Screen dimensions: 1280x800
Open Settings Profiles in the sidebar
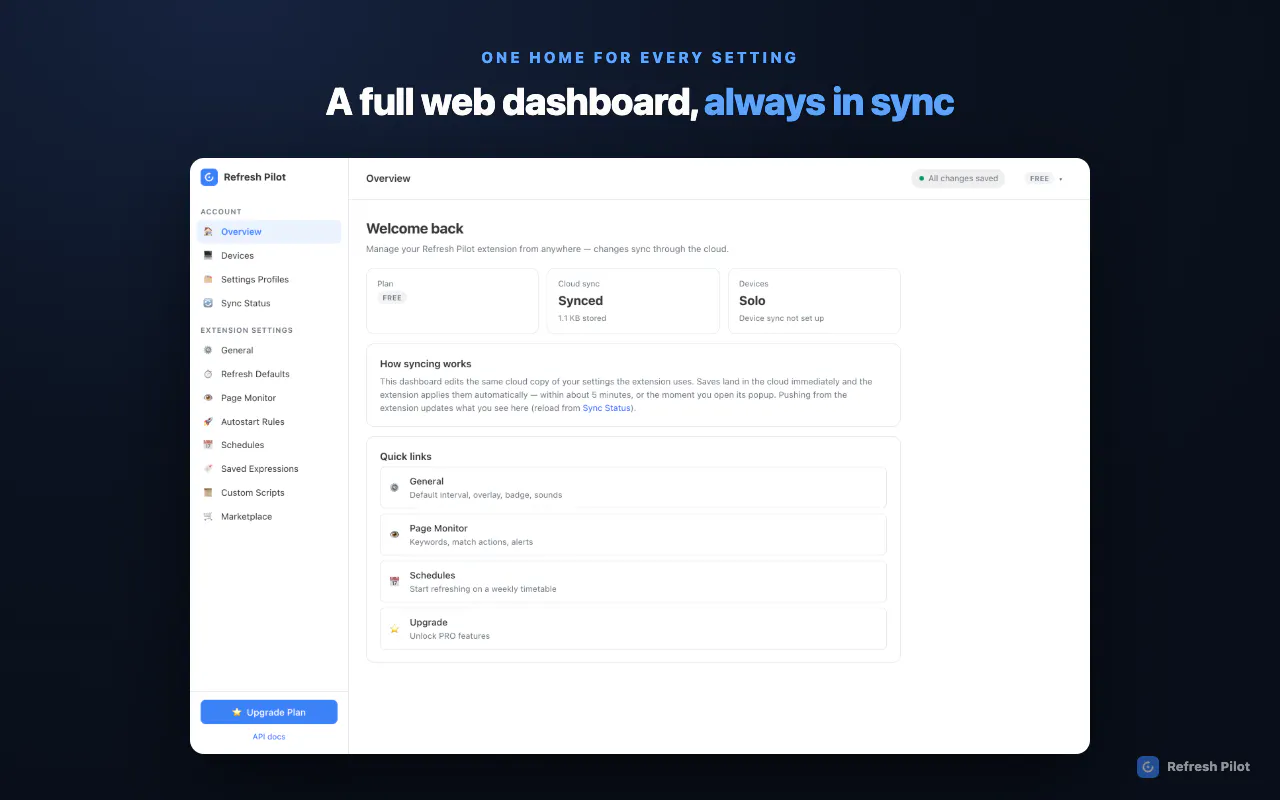pyautogui.click(x=269, y=280)
